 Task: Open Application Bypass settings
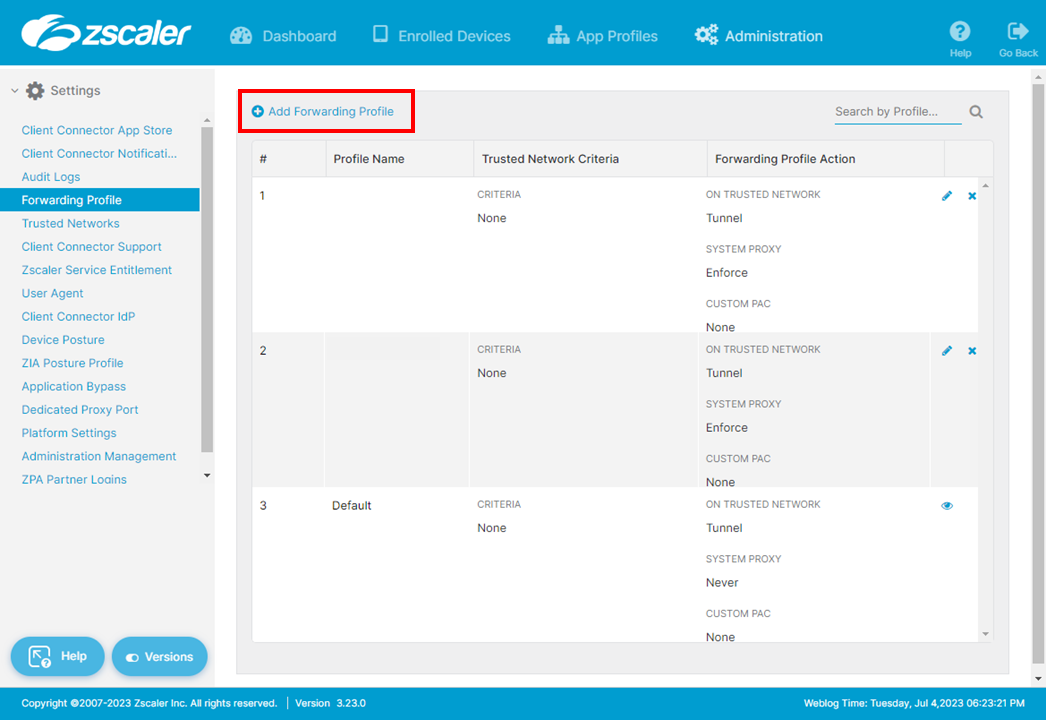click(x=73, y=386)
